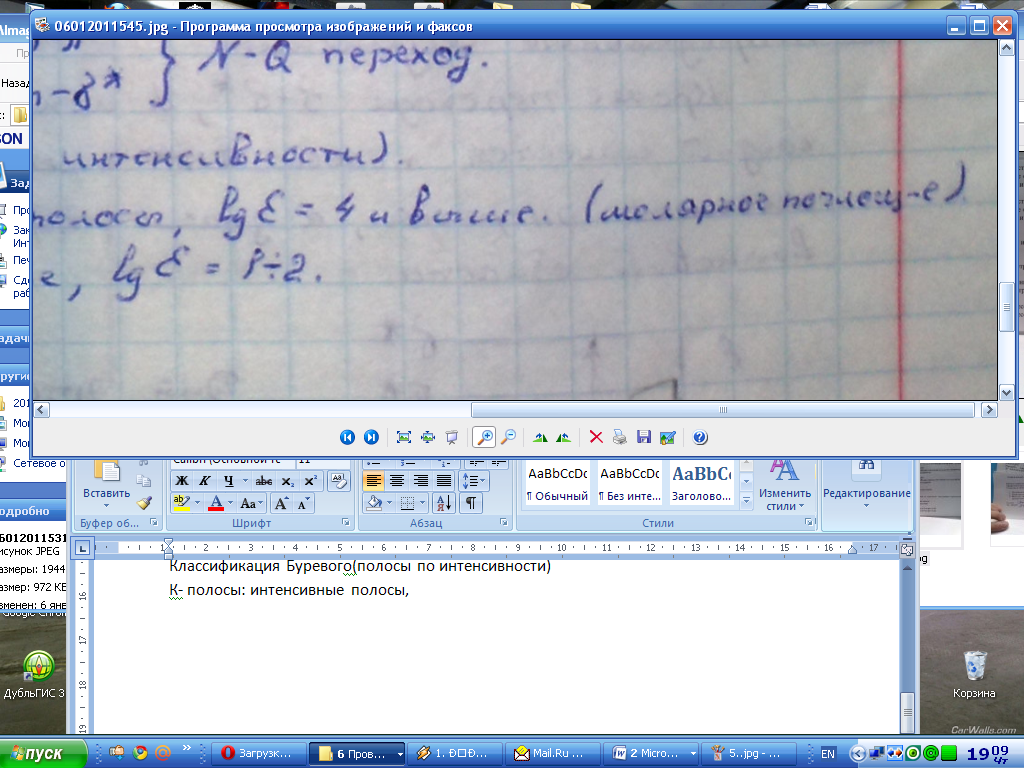The height and width of the screenshot is (768, 1024).
Task: Open Recycle Bin (Корзина) on desktop
Action: click(974, 675)
